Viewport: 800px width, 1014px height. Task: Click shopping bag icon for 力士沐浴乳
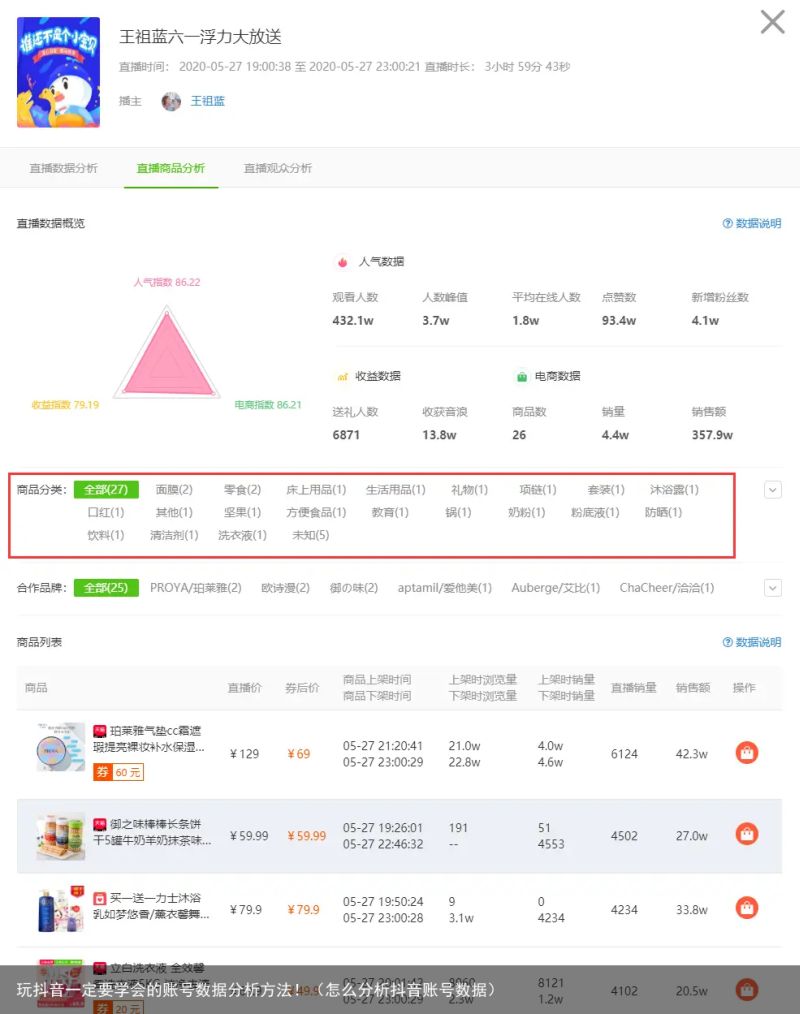(747, 908)
